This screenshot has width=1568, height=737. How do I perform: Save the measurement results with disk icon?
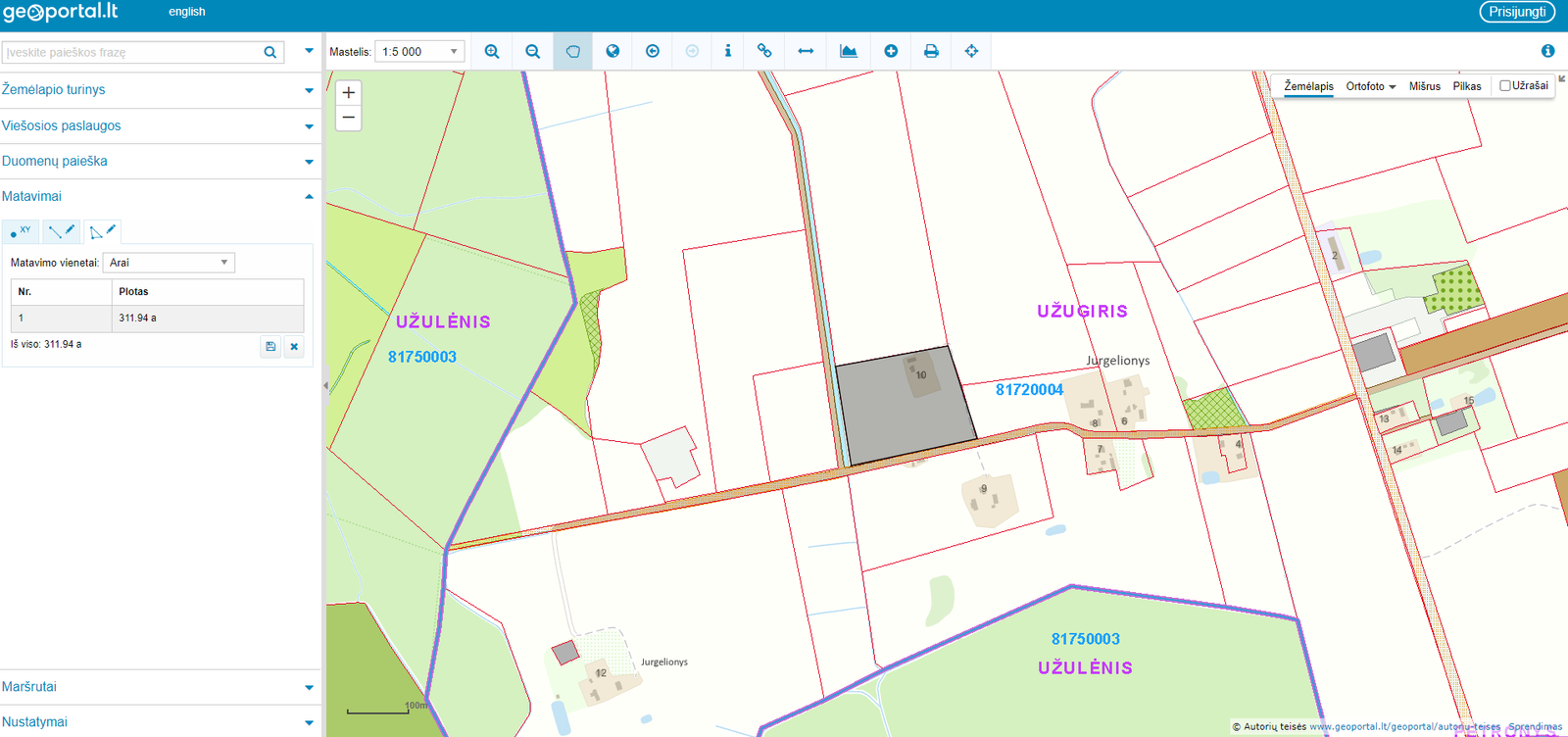coord(270,346)
